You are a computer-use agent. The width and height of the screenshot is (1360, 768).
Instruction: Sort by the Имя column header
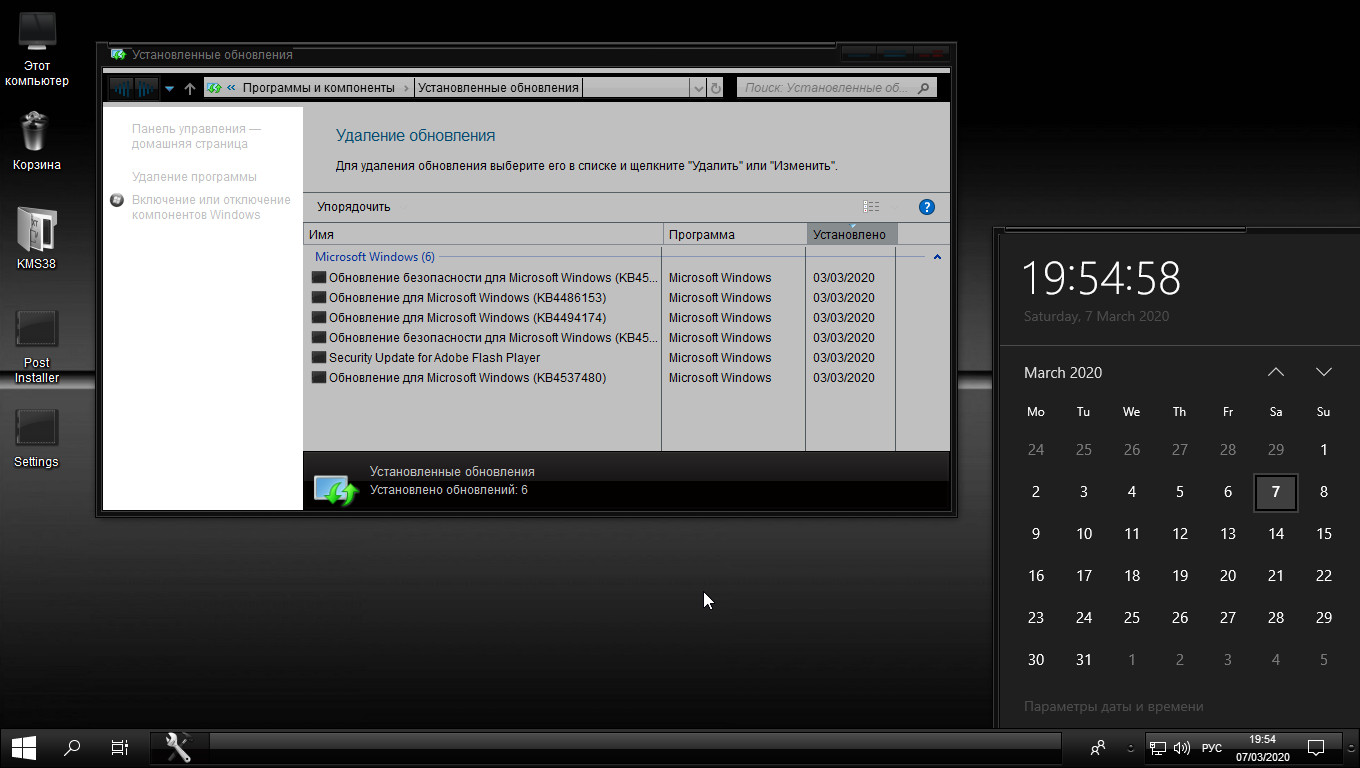(x=483, y=234)
